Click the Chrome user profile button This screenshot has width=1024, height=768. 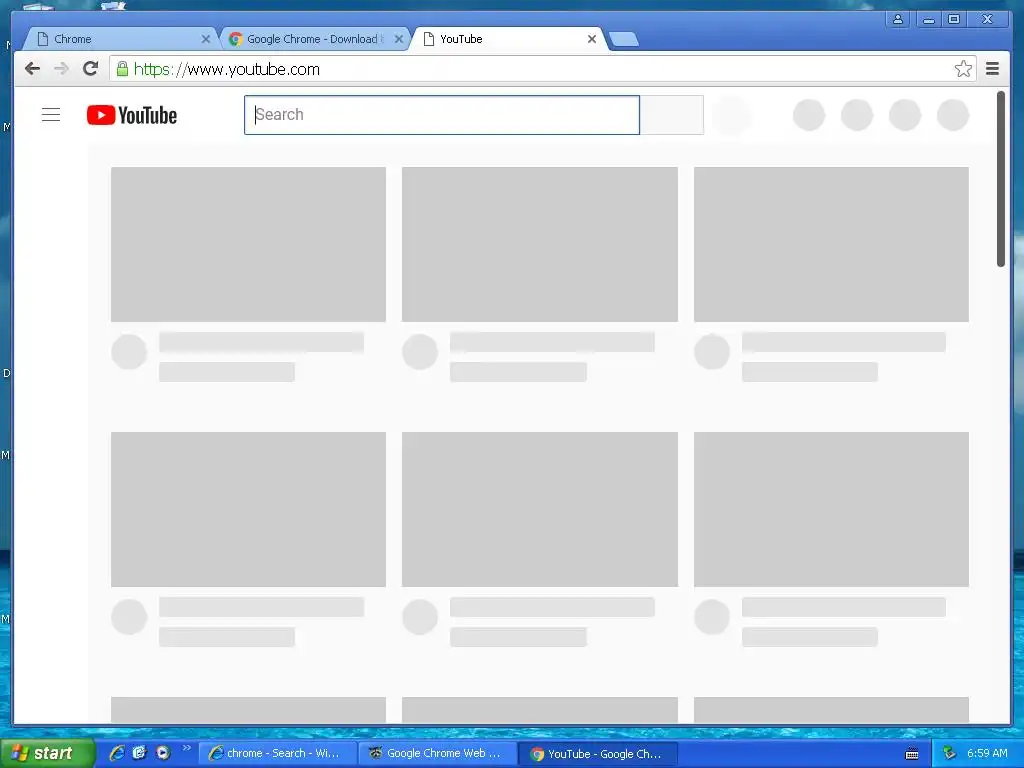point(898,20)
